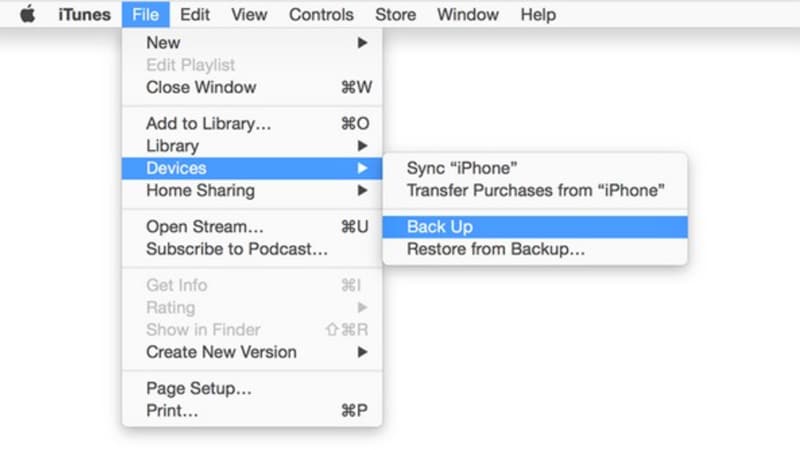This screenshot has height=450, width=800.
Task: Open the Controls menu
Action: [321, 14]
